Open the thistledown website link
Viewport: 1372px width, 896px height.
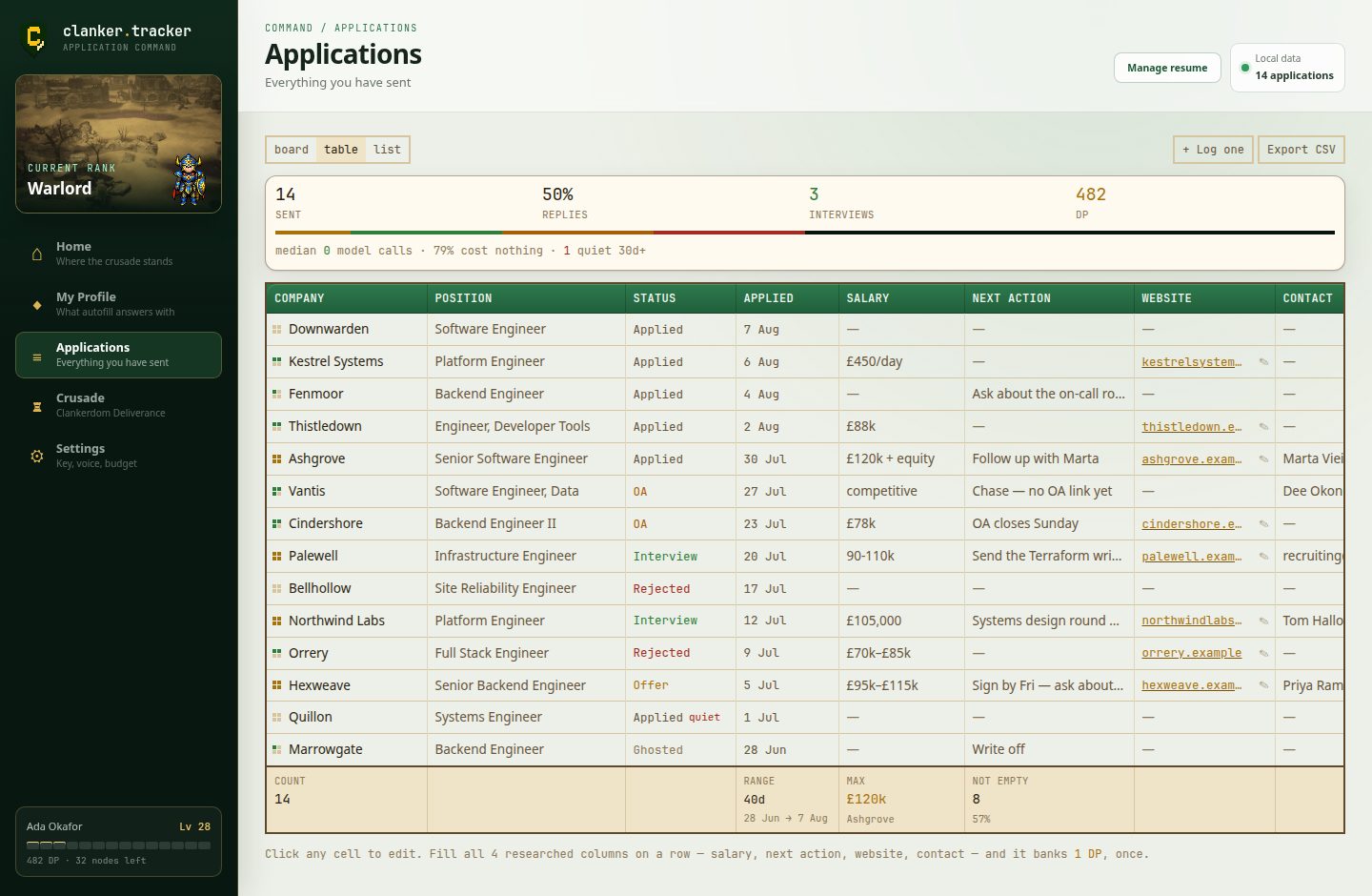pos(1192,427)
